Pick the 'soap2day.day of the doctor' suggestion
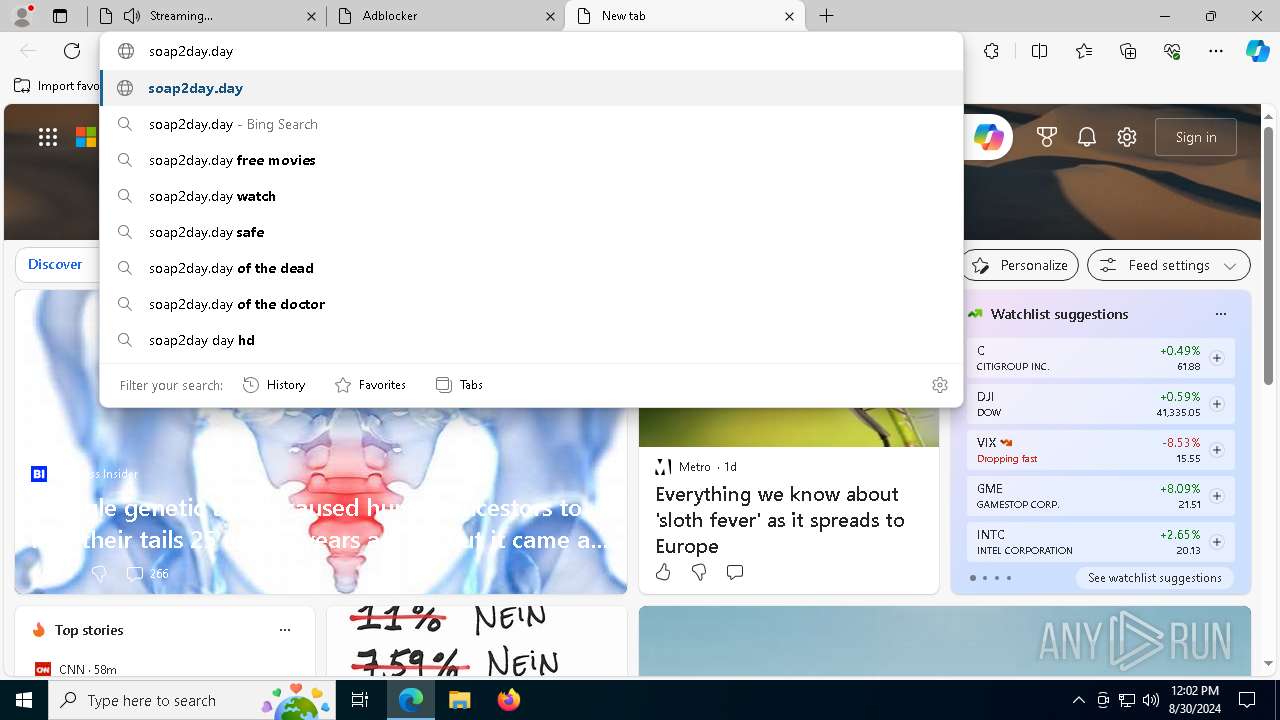Image resolution: width=1280 pixels, height=720 pixels. 531,304
